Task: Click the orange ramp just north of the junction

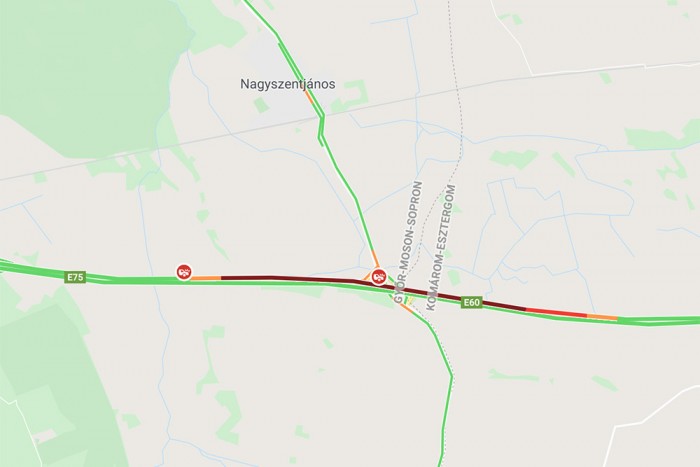Action: pyautogui.click(x=375, y=259)
